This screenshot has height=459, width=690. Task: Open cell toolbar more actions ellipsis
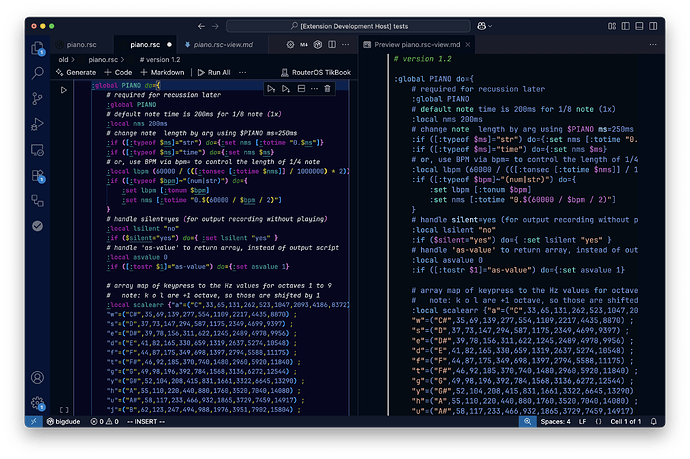(x=314, y=89)
